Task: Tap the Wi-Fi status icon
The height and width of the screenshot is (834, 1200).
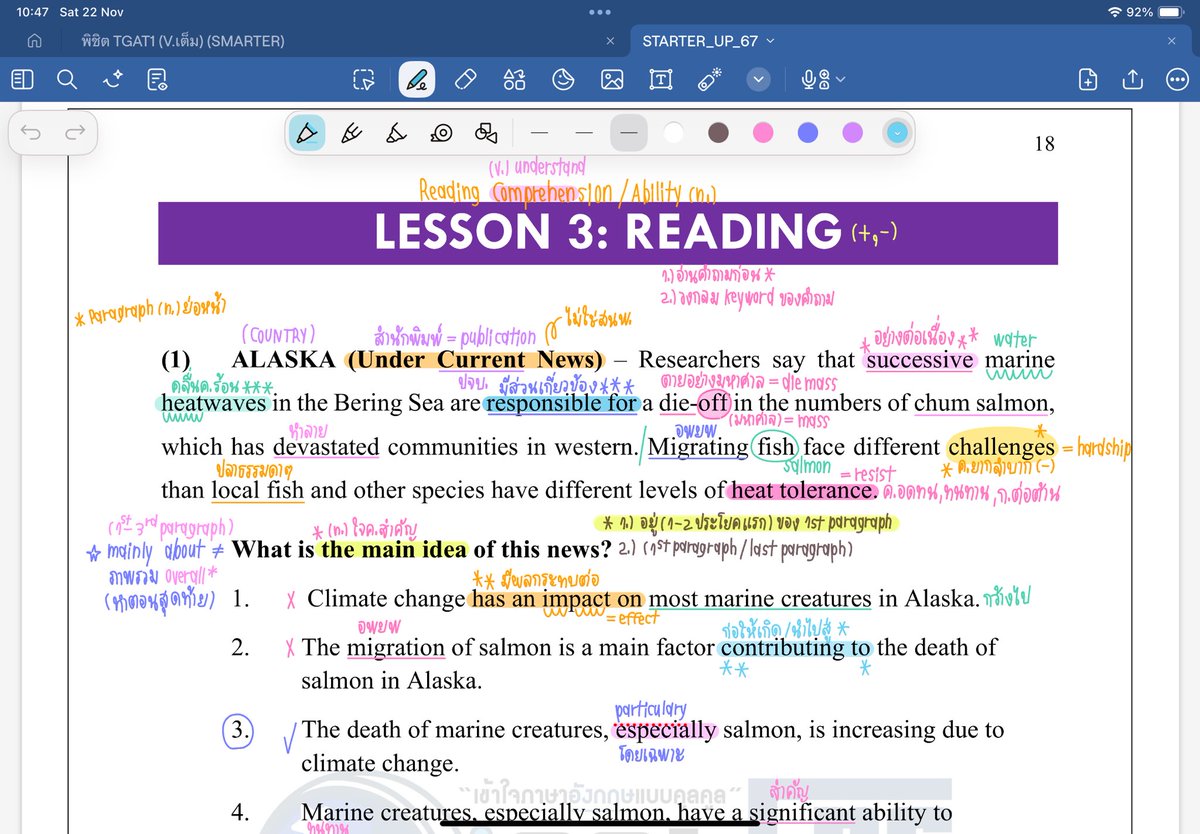Action: click(1115, 12)
